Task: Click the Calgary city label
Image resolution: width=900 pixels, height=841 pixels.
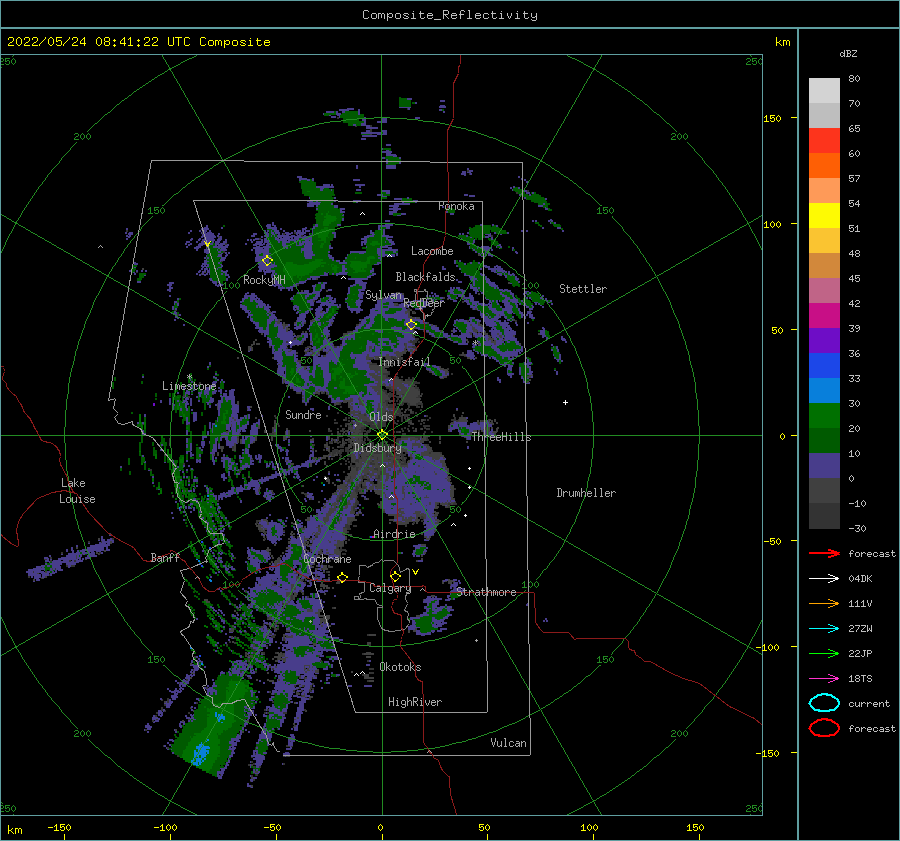Action: coord(390,588)
